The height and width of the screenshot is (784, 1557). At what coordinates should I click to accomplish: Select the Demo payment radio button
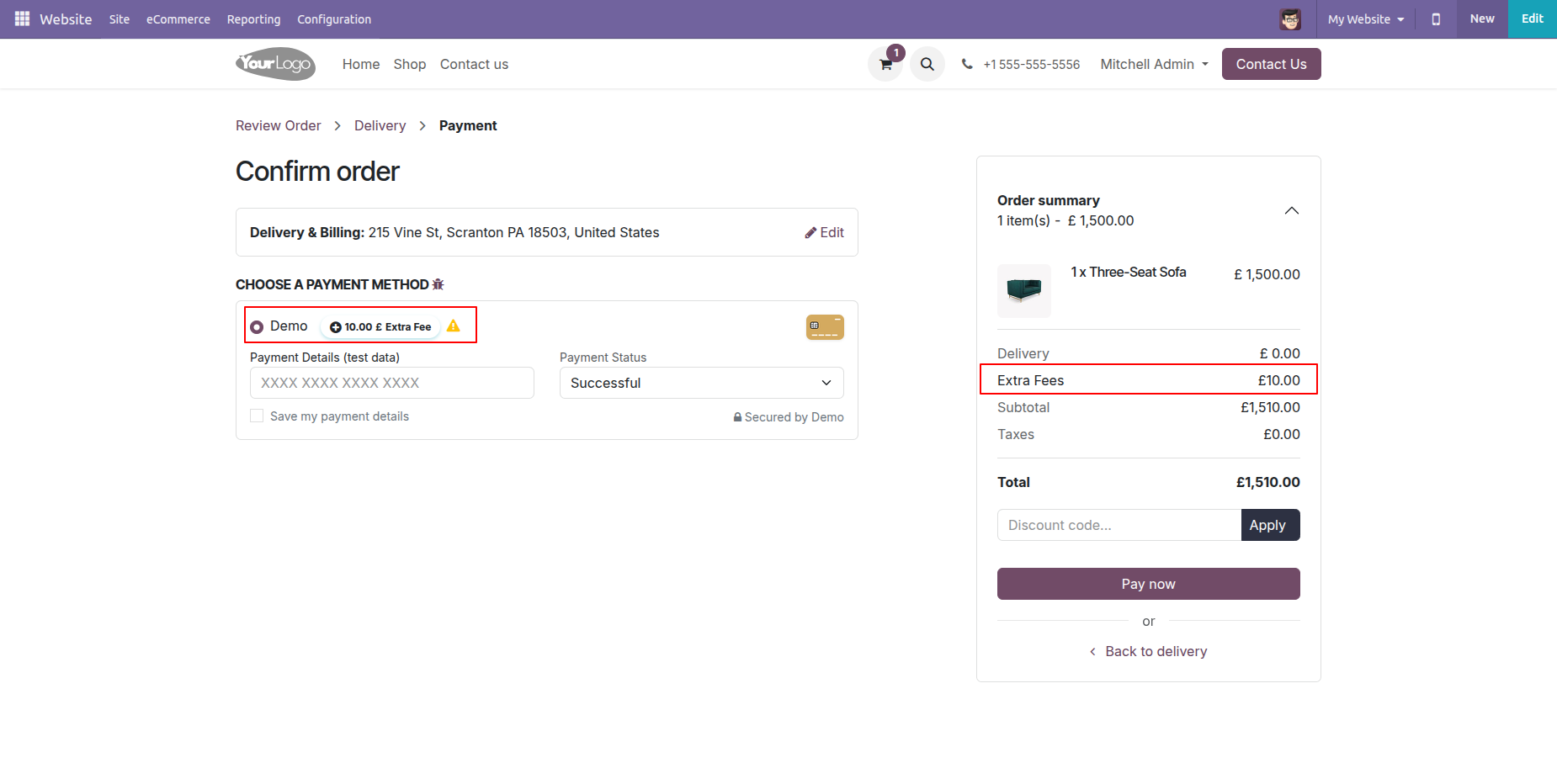[x=257, y=326]
